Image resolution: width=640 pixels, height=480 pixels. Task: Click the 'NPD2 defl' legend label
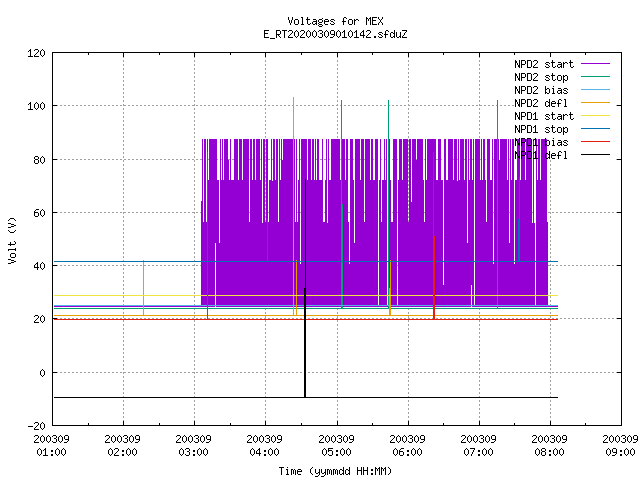(x=541, y=103)
